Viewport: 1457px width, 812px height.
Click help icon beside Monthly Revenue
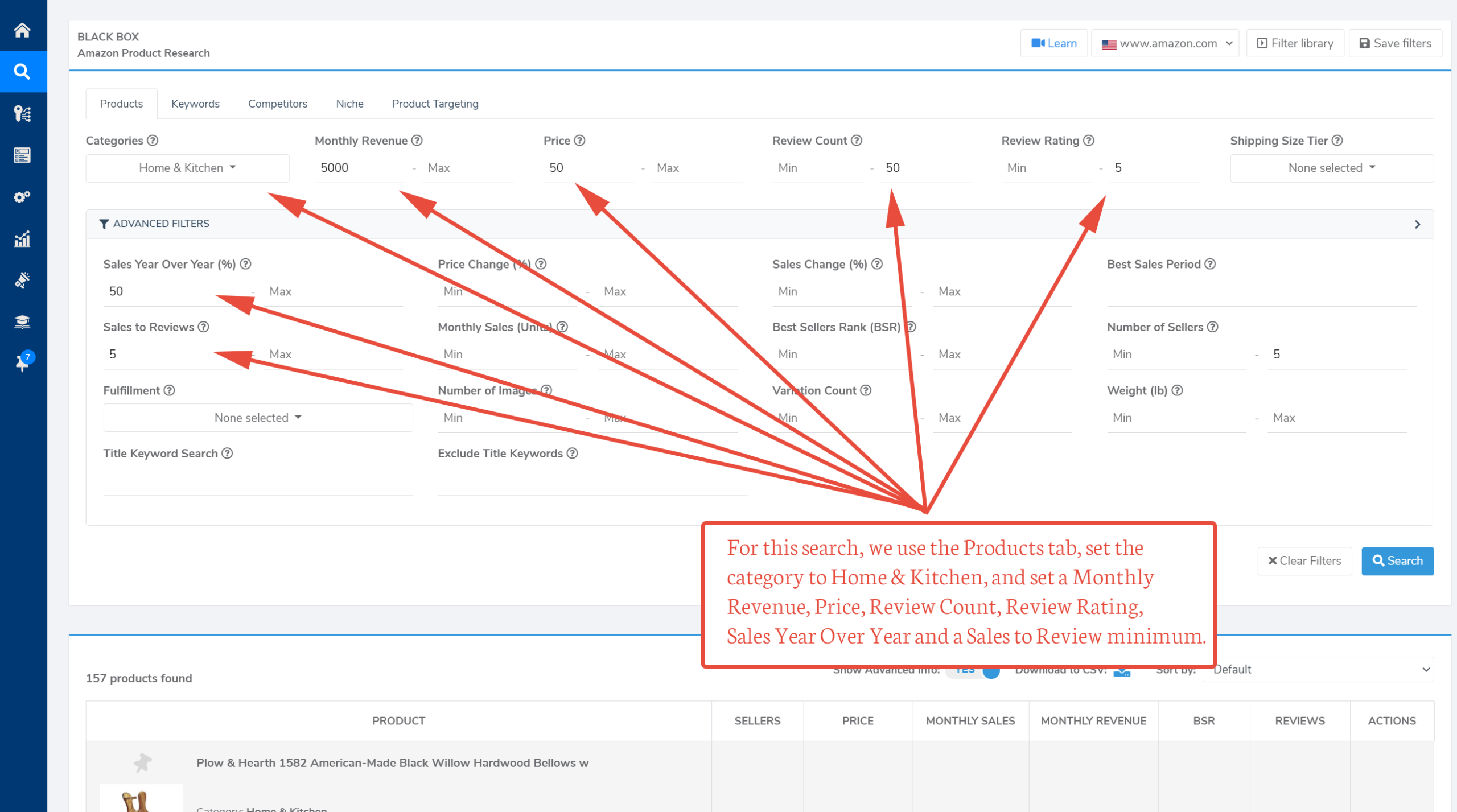point(417,141)
